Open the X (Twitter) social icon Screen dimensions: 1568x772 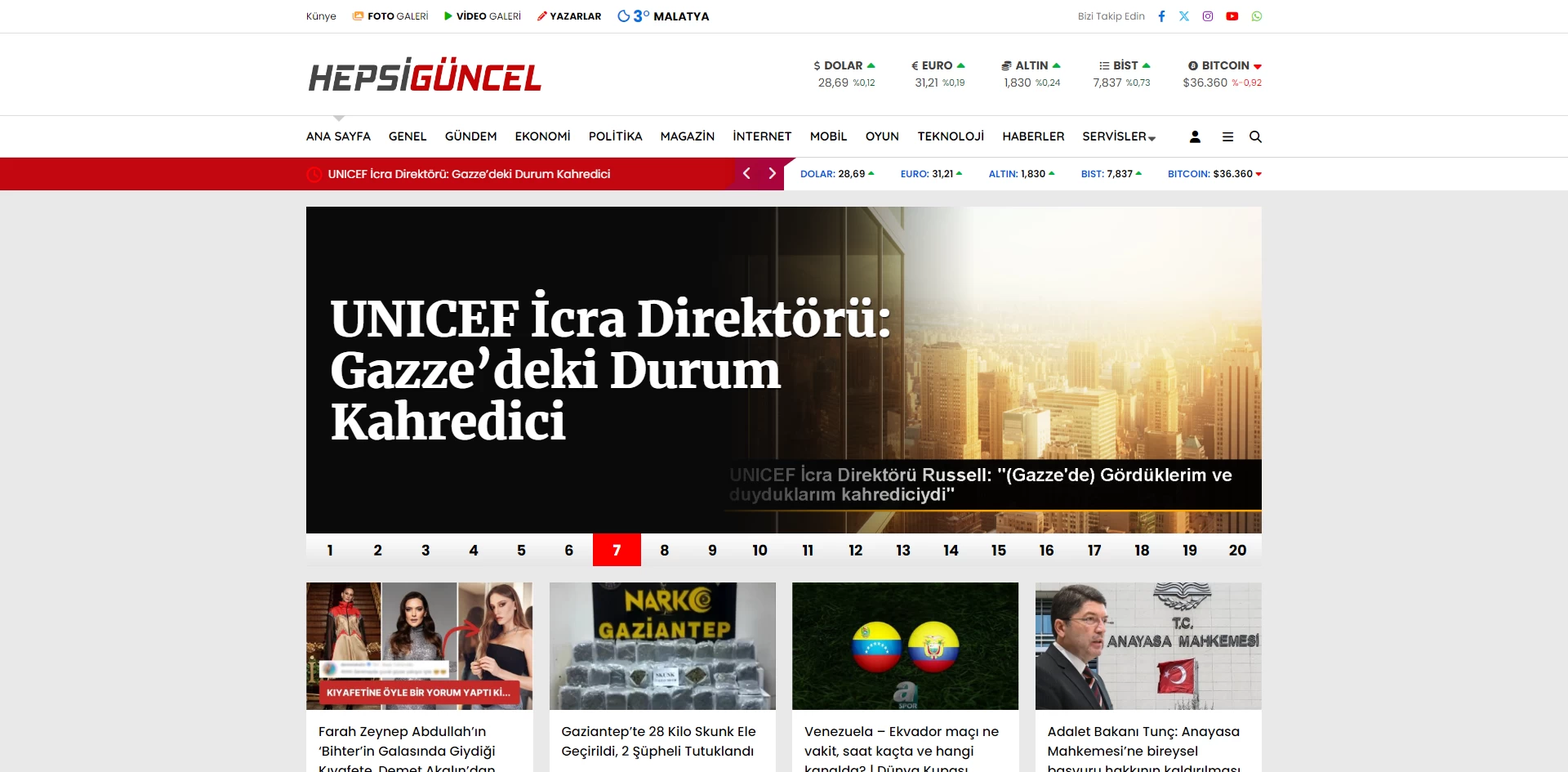point(1184,16)
